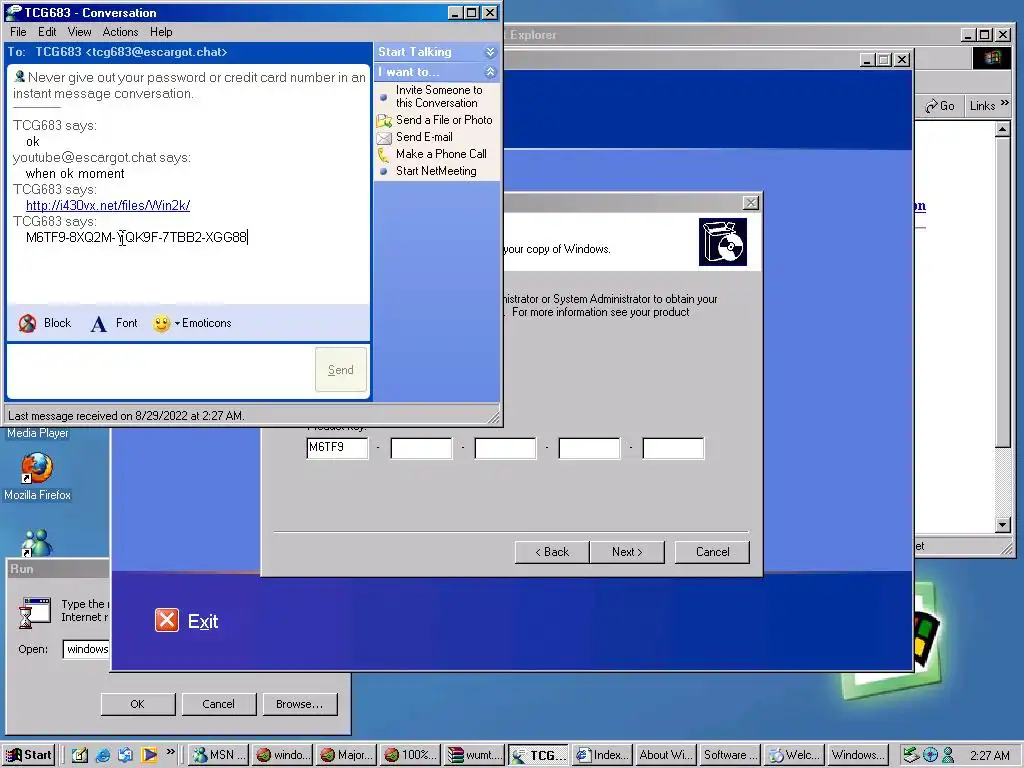The image size is (1024, 768).
Task: Click the Back button in setup wizard
Action: coord(552,552)
